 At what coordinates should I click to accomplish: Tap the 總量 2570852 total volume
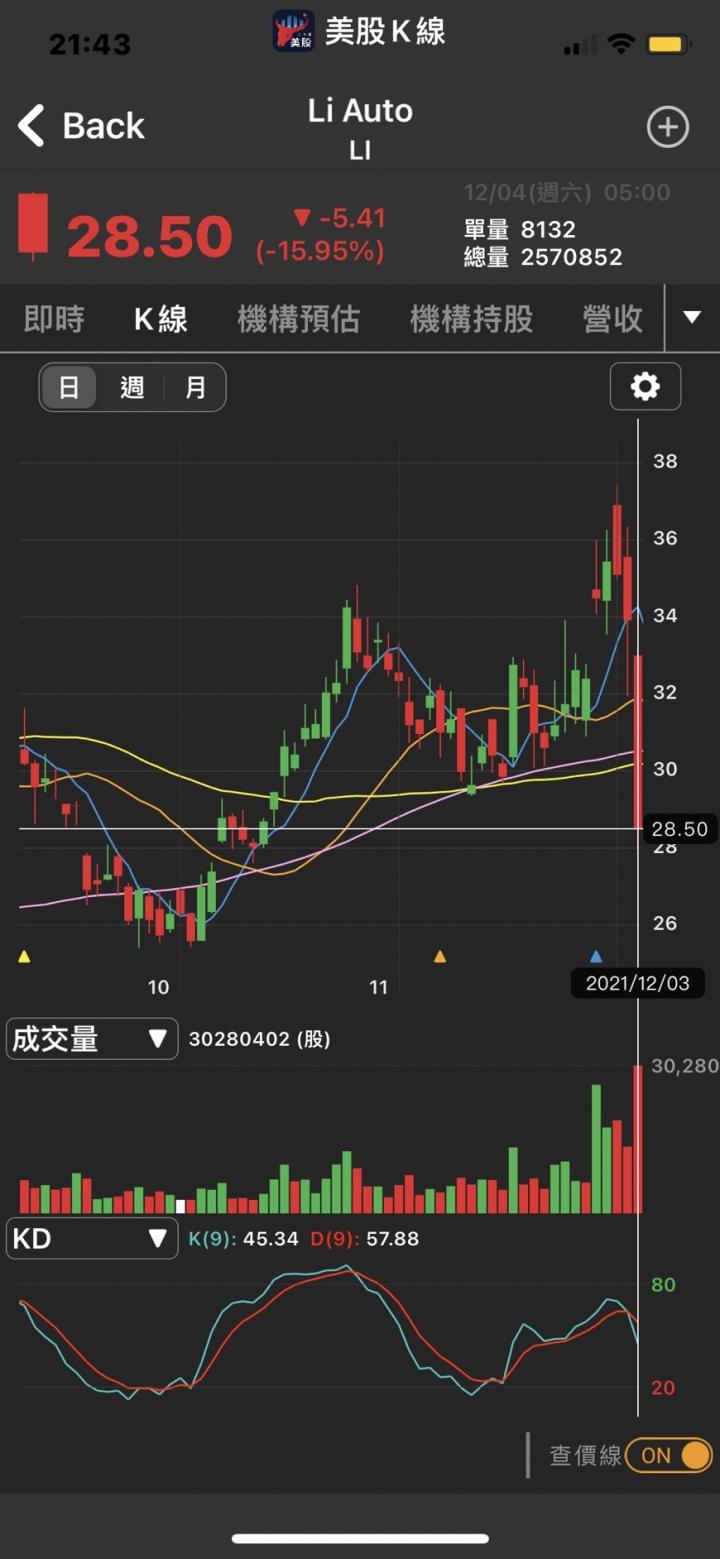543,257
